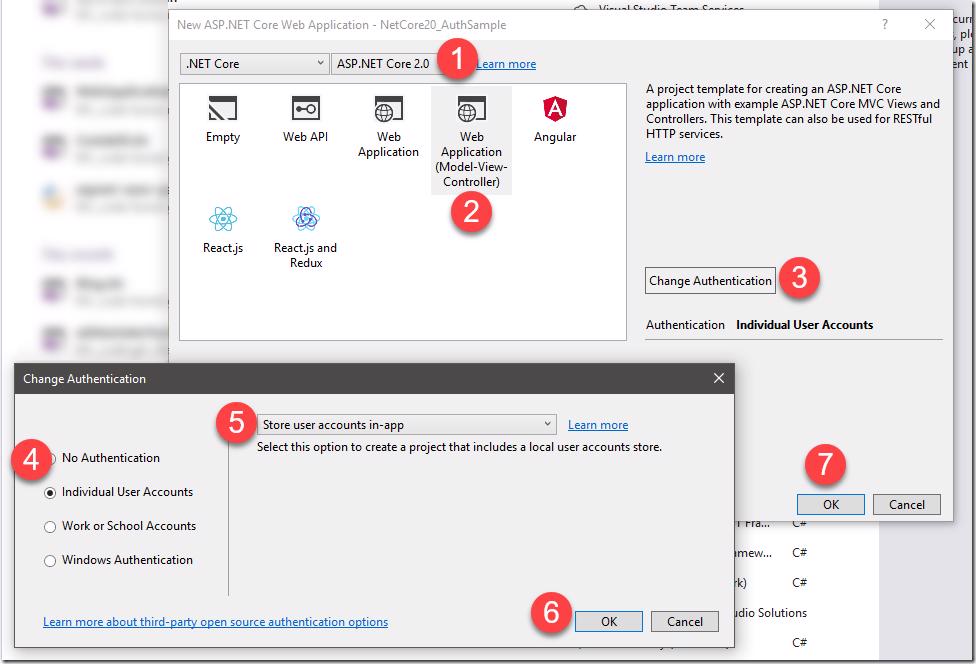Click the help question mark button
The height and width of the screenshot is (664, 976).
884,24
